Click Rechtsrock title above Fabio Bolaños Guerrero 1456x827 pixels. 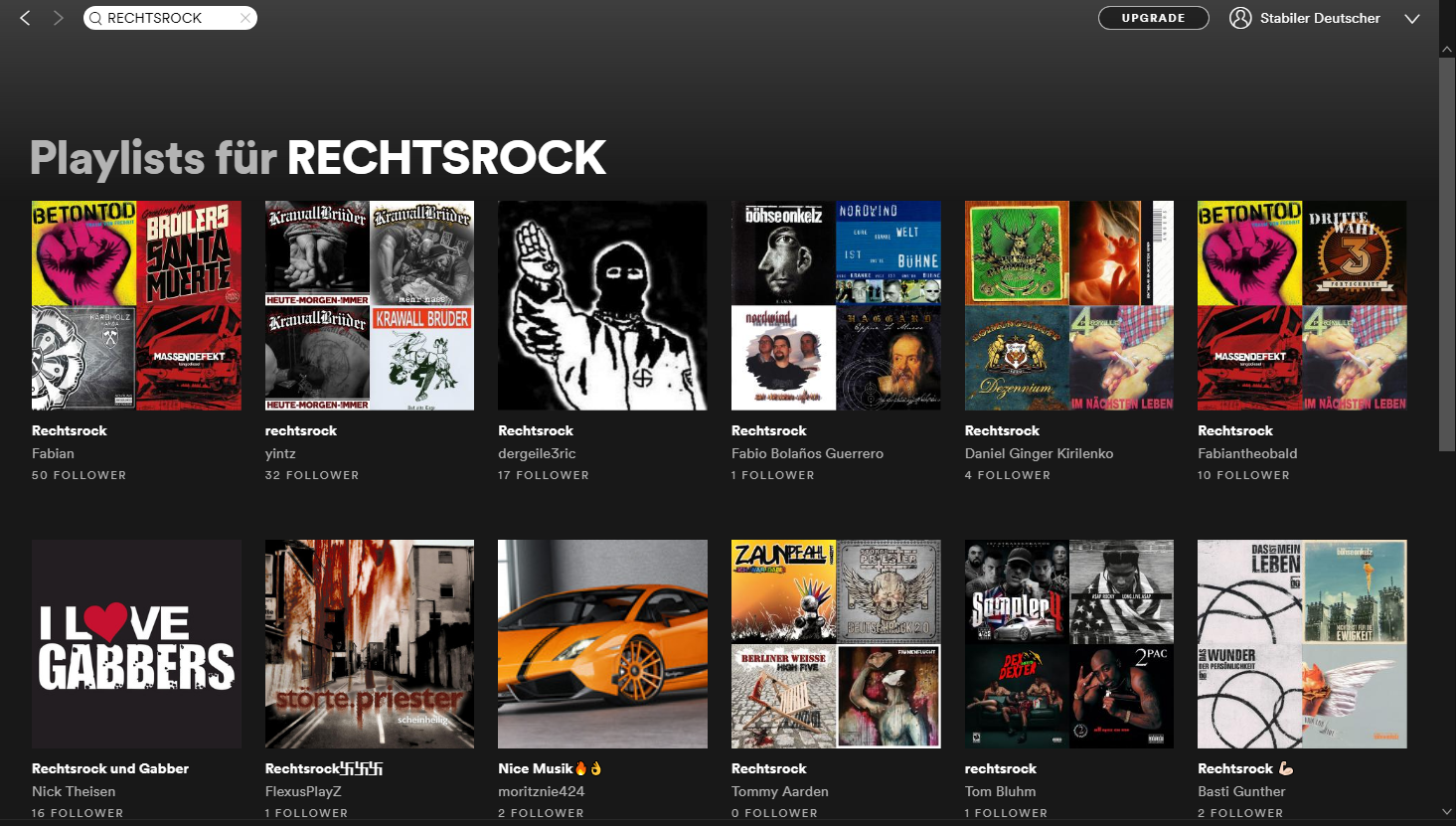768,430
